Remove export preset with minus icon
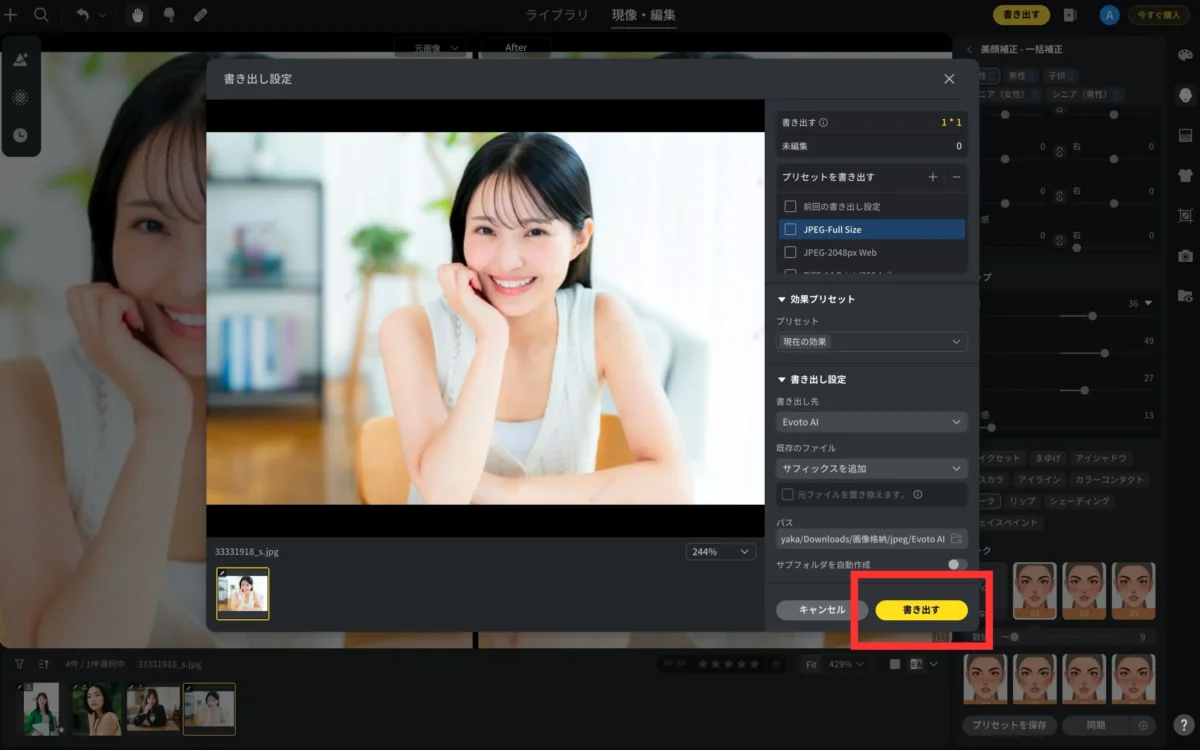This screenshot has height=750, width=1200. tap(956, 177)
